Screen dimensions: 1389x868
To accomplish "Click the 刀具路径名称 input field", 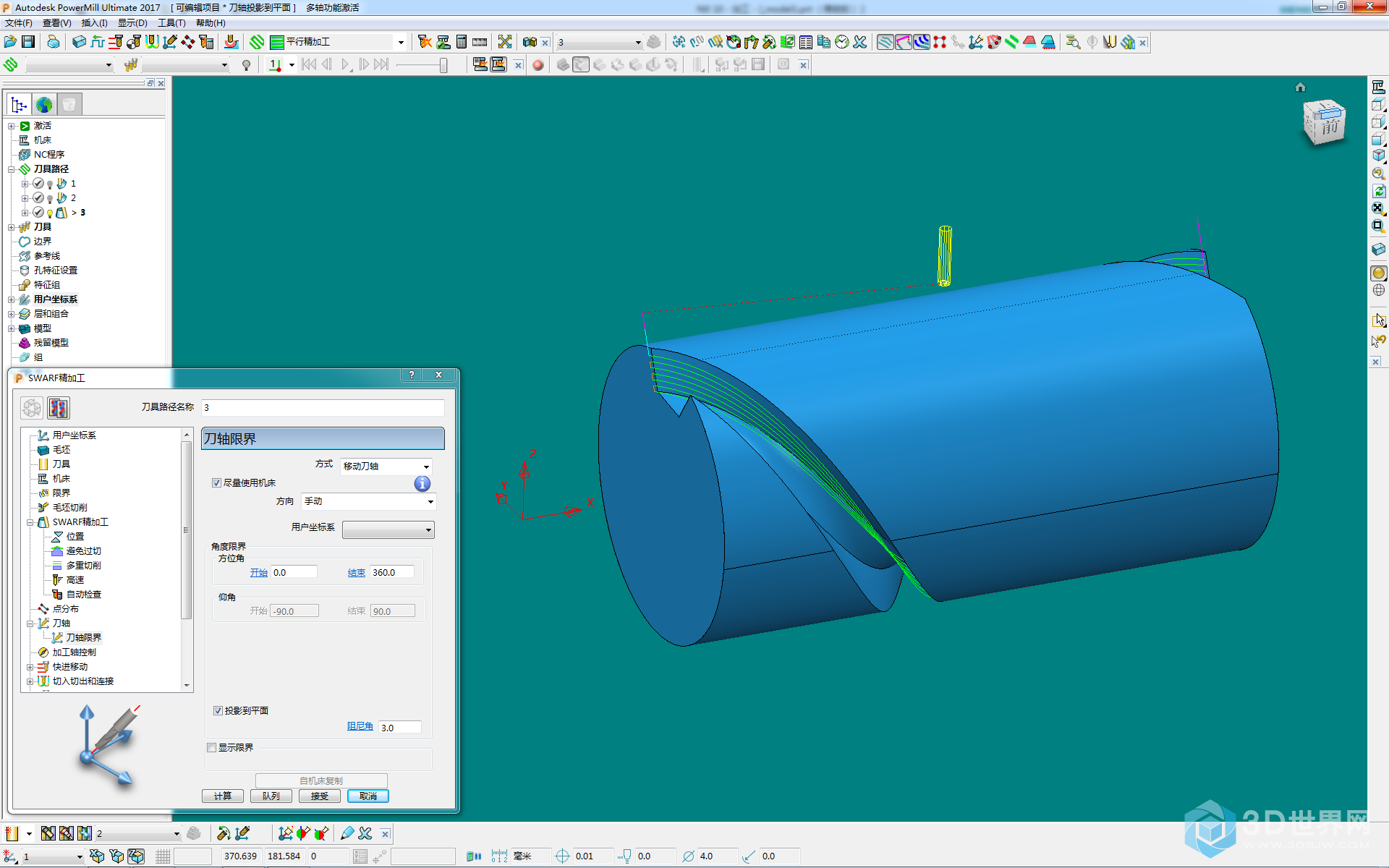I will click(x=323, y=407).
